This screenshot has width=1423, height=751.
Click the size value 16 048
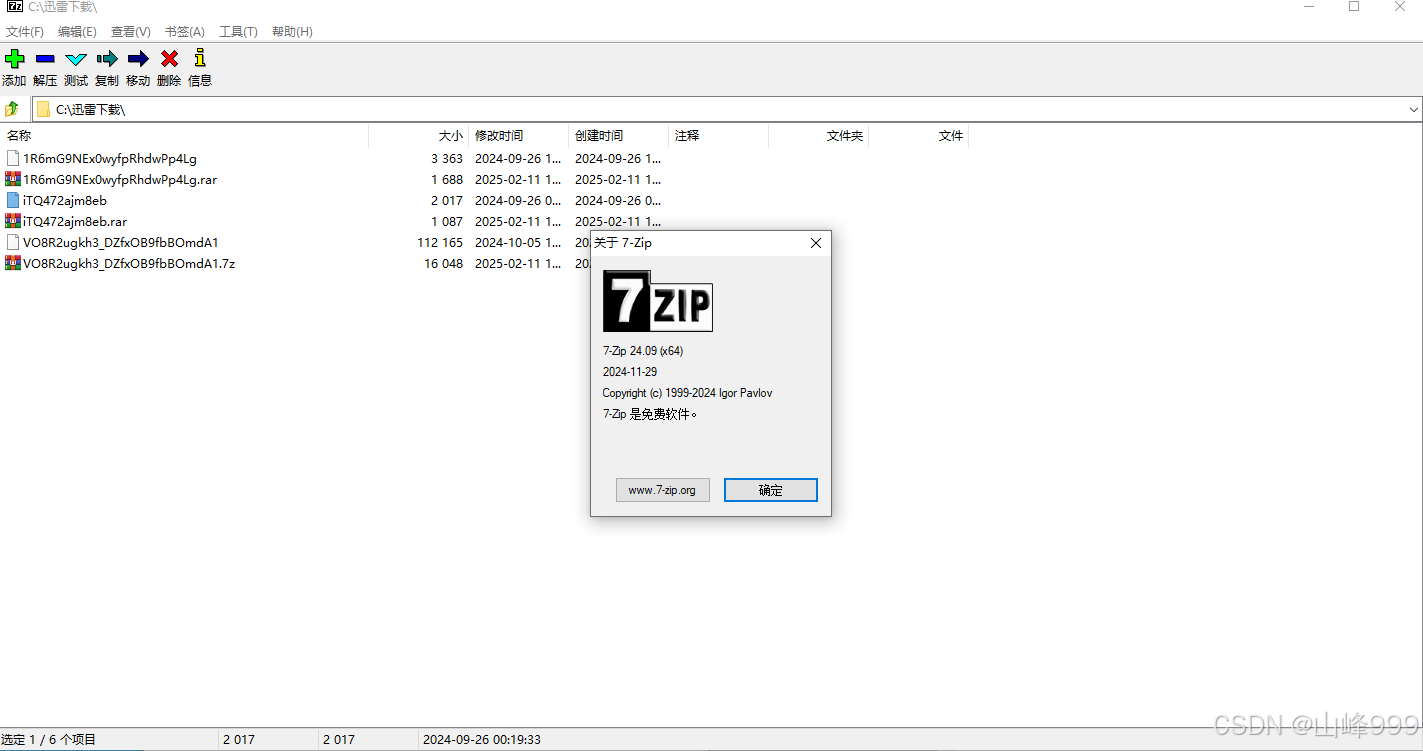coord(444,263)
